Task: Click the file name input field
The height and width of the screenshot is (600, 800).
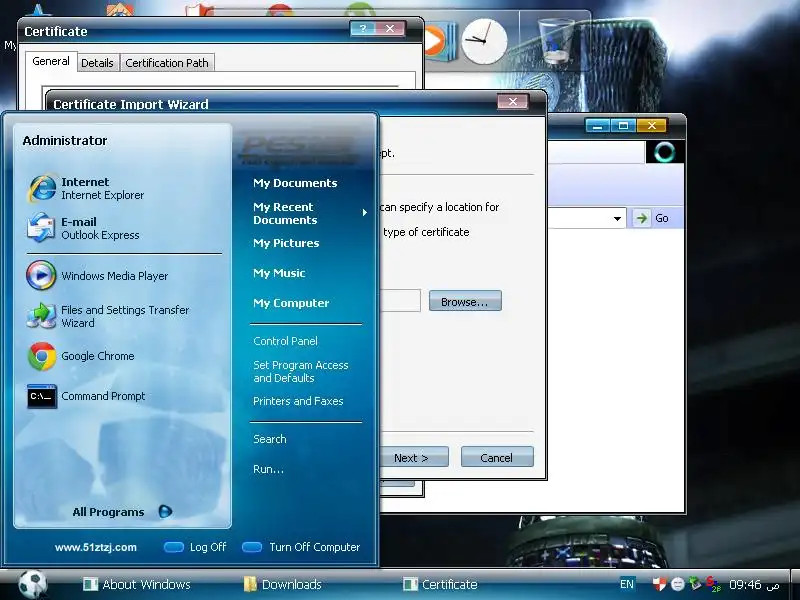Action: point(401,301)
